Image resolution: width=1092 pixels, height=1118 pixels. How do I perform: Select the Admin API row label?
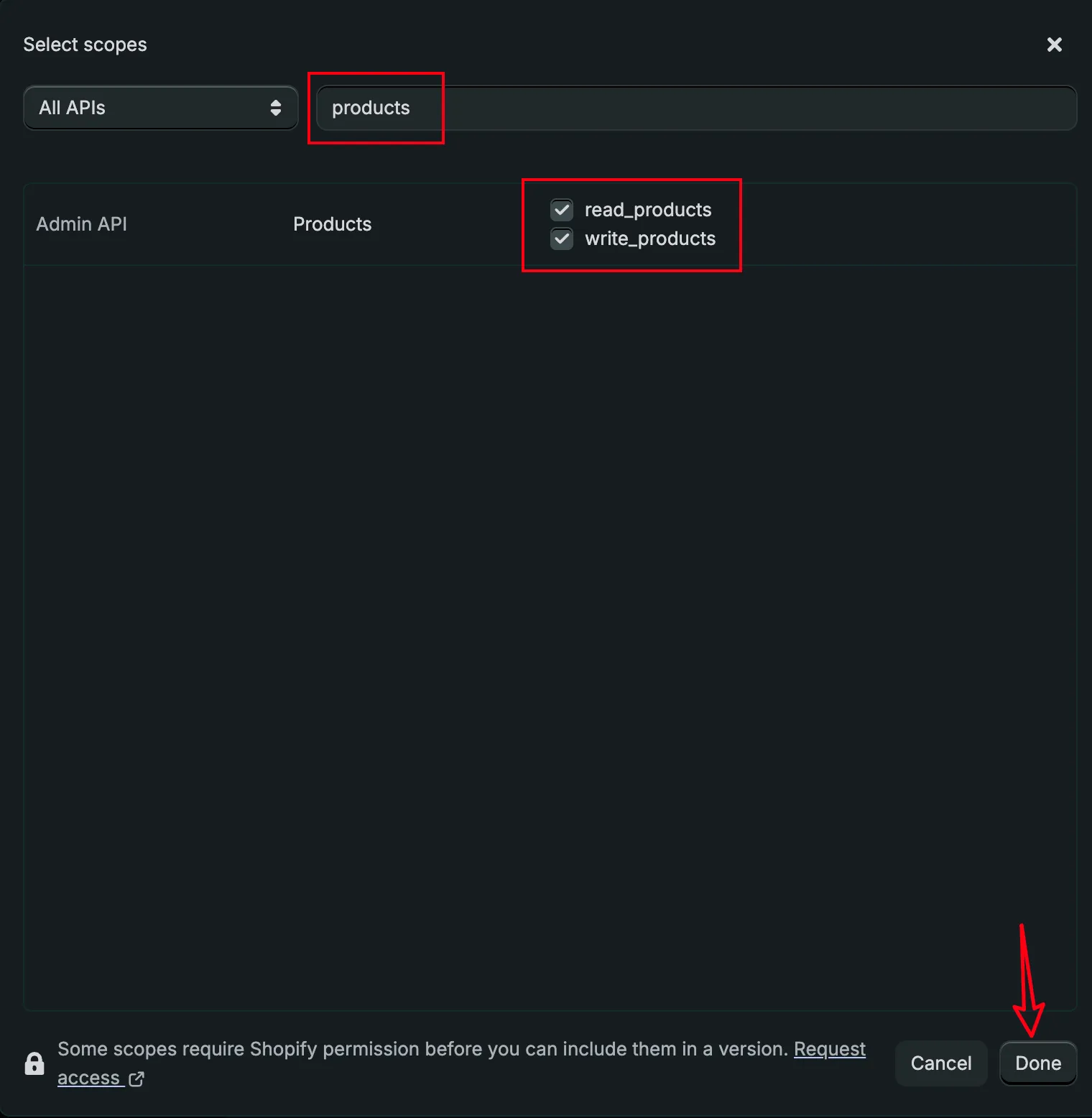click(x=81, y=224)
